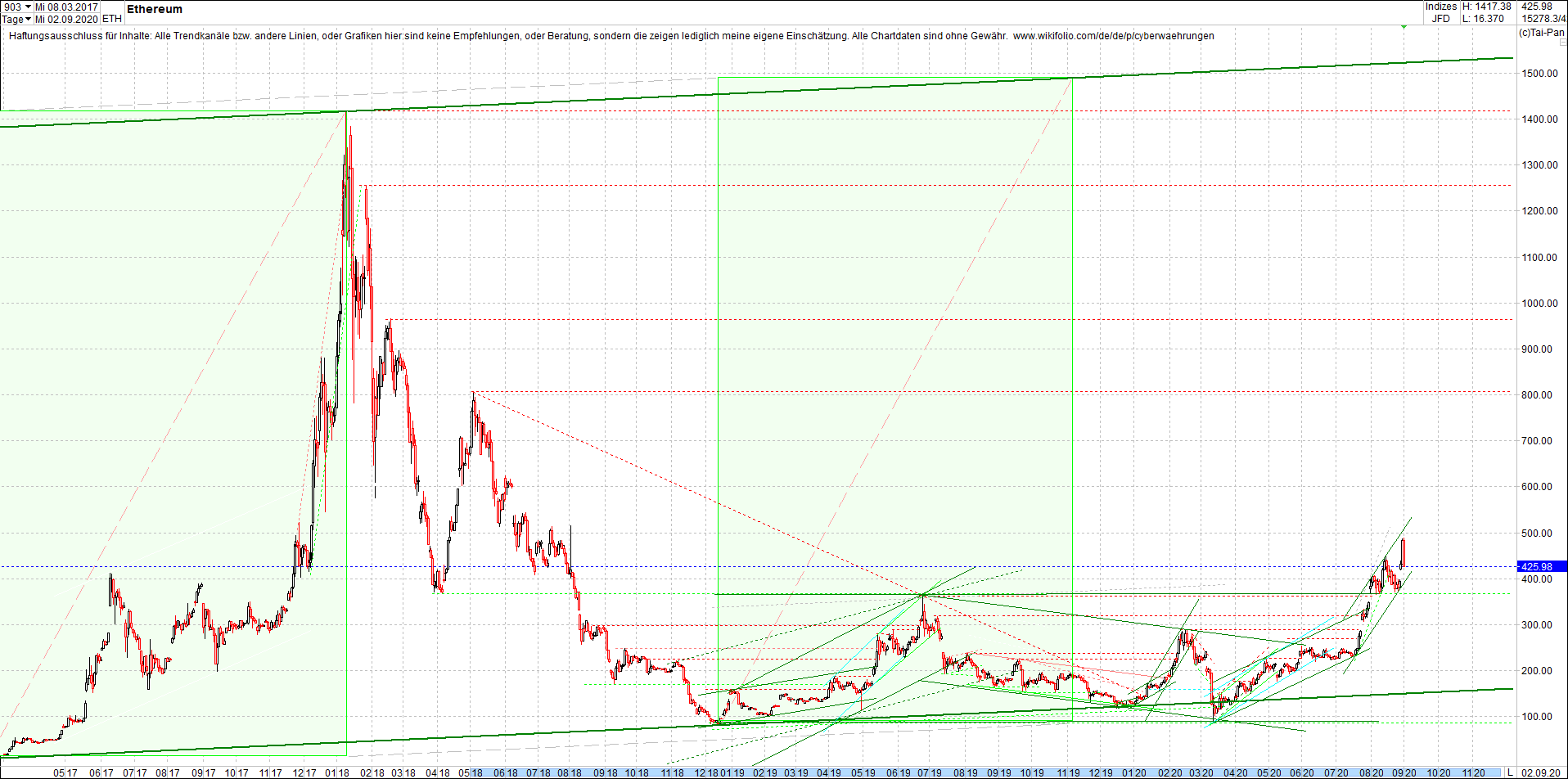Click the blue 425.98 price tag
Viewport: 1568px width, 779px height.
(x=1542, y=566)
